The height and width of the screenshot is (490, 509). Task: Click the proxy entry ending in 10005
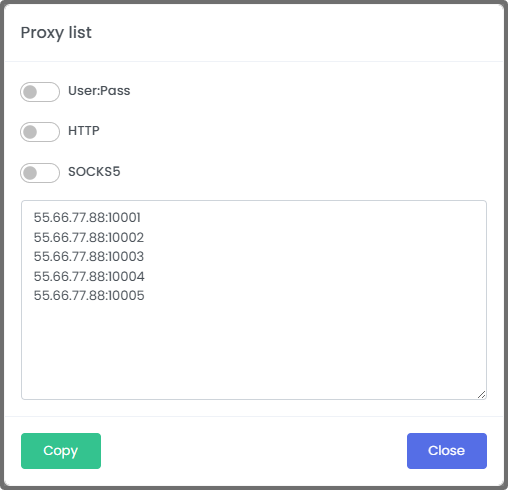tap(89, 296)
